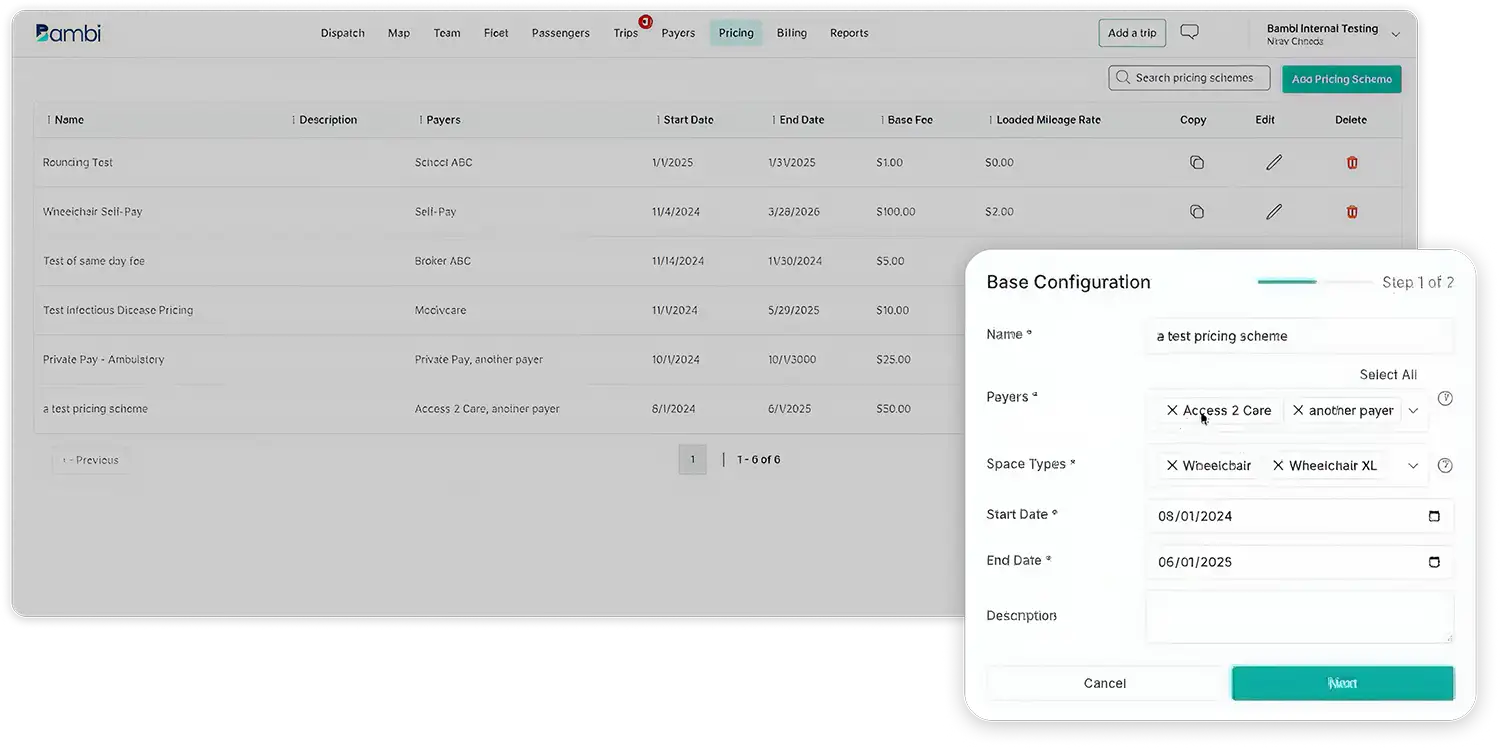This screenshot has width=1500, height=748.
Task: Copy the Rounding Test pricing scheme
Action: [1196, 162]
